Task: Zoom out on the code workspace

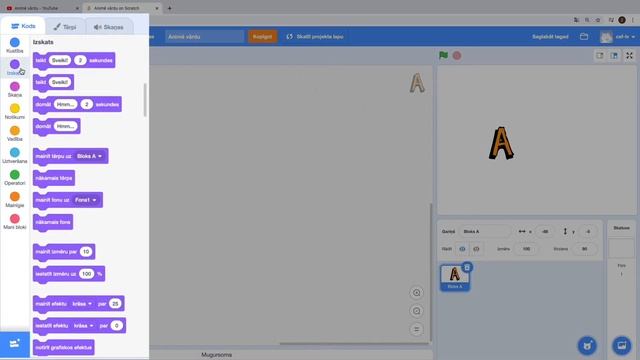Action: 416,311
